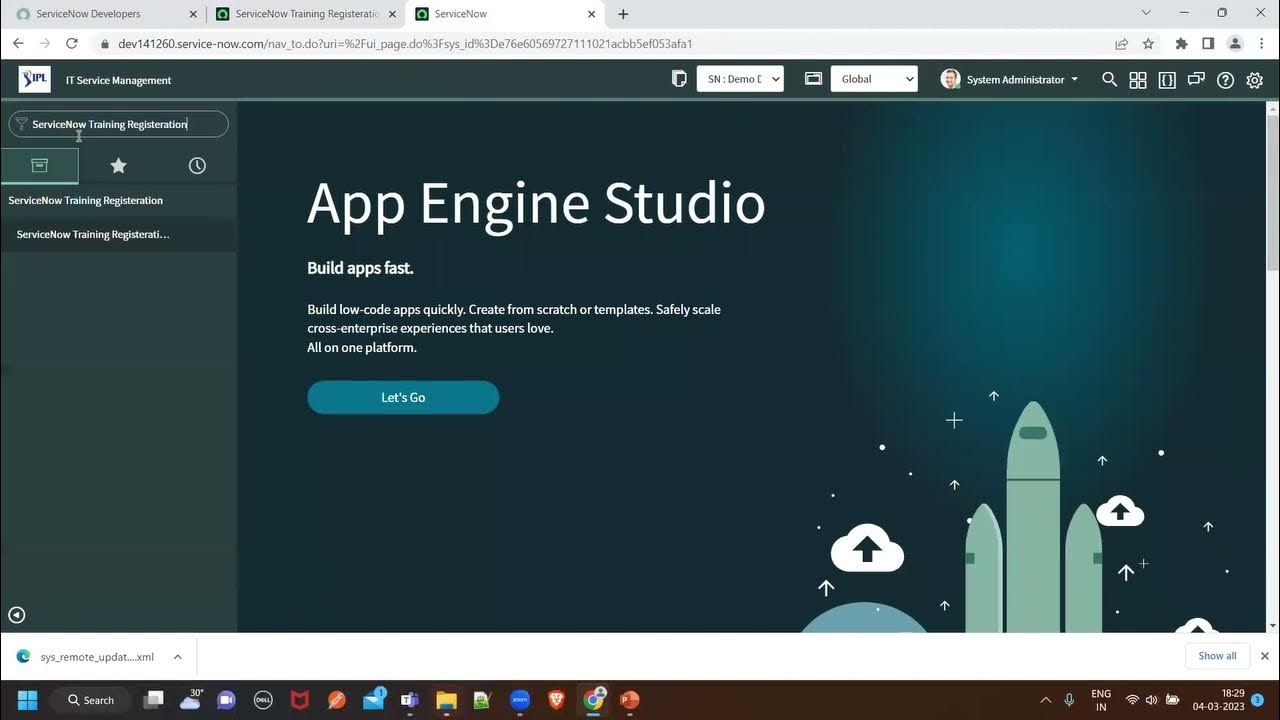Click the browser URL address bar
The height and width of the screenshot is (720, 1280).
click(x=600, y=44)
